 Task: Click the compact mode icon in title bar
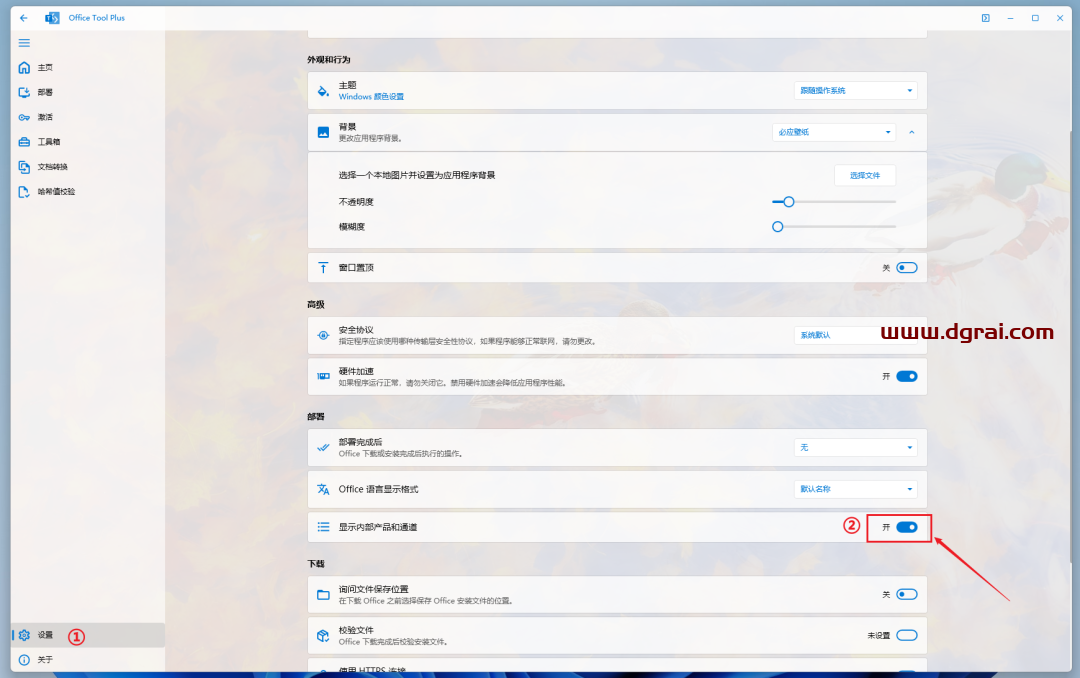click(986, 18)
